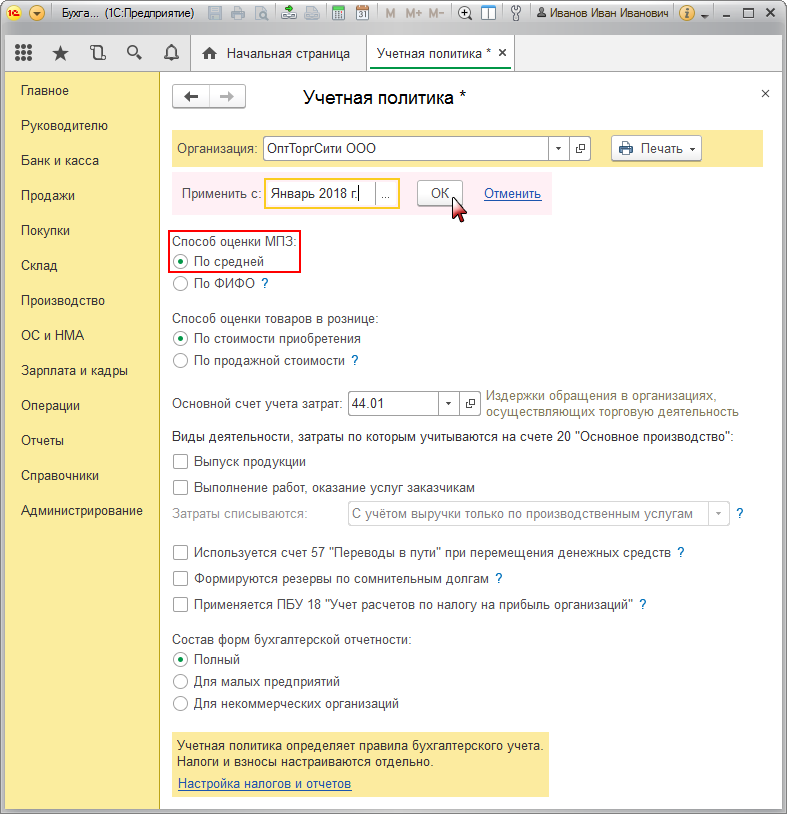Screen dimensions: 787x814
Task: Open account 44.01 card icon
Action: click(x=470, y=403)
